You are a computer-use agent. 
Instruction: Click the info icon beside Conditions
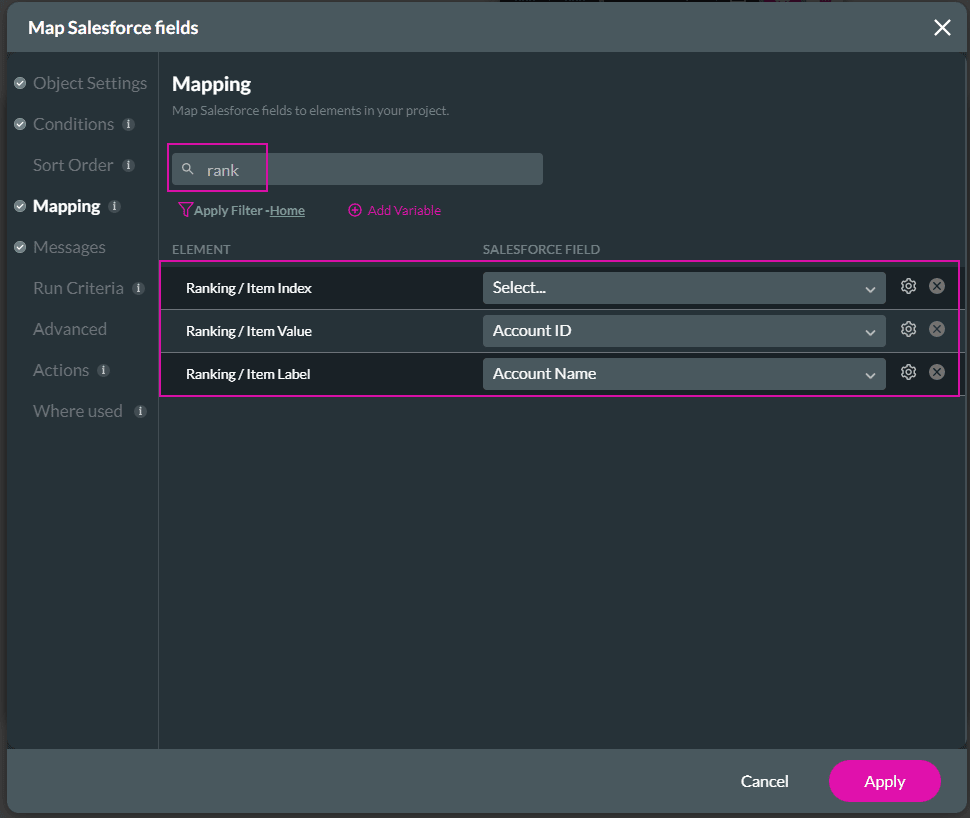pyautogui.click(x=128, y=125)
